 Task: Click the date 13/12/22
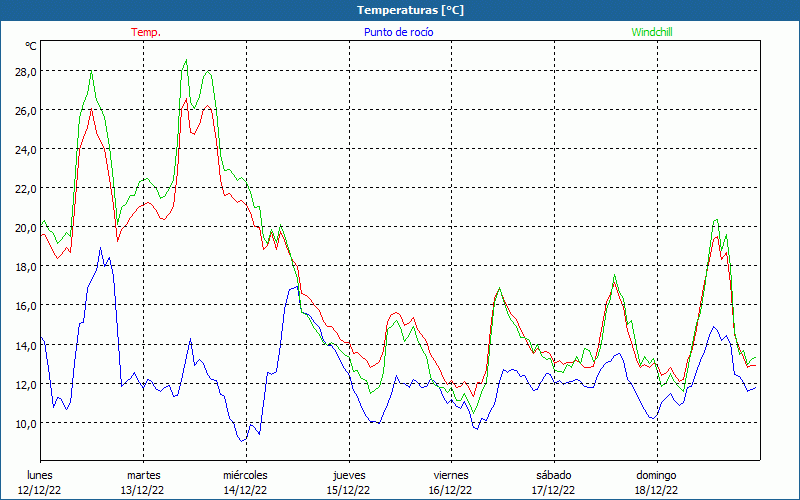coord(142,490)
